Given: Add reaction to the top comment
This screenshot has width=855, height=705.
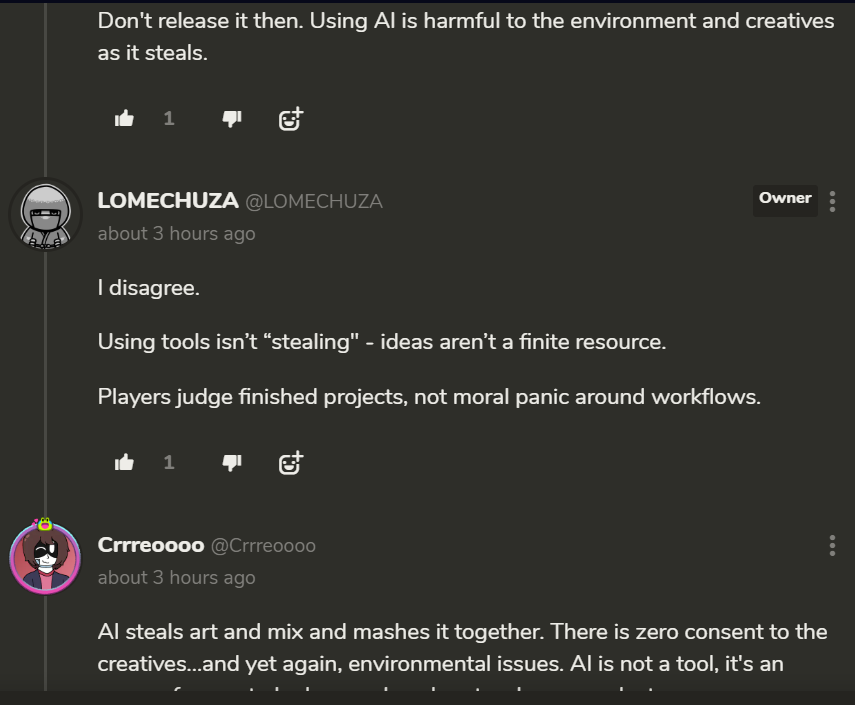Looking at the screenshot, I should [290, 119].
